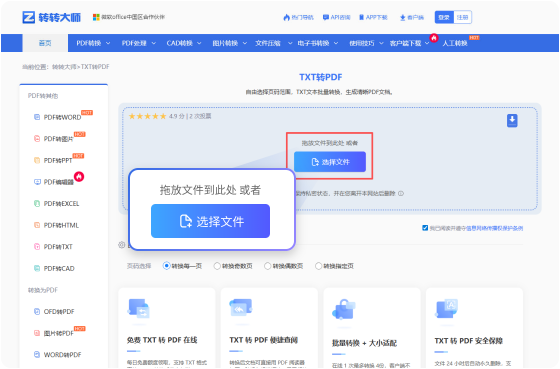Click the TXT 转 PDF 安全保障 card icon

click(x=447, y=309)
